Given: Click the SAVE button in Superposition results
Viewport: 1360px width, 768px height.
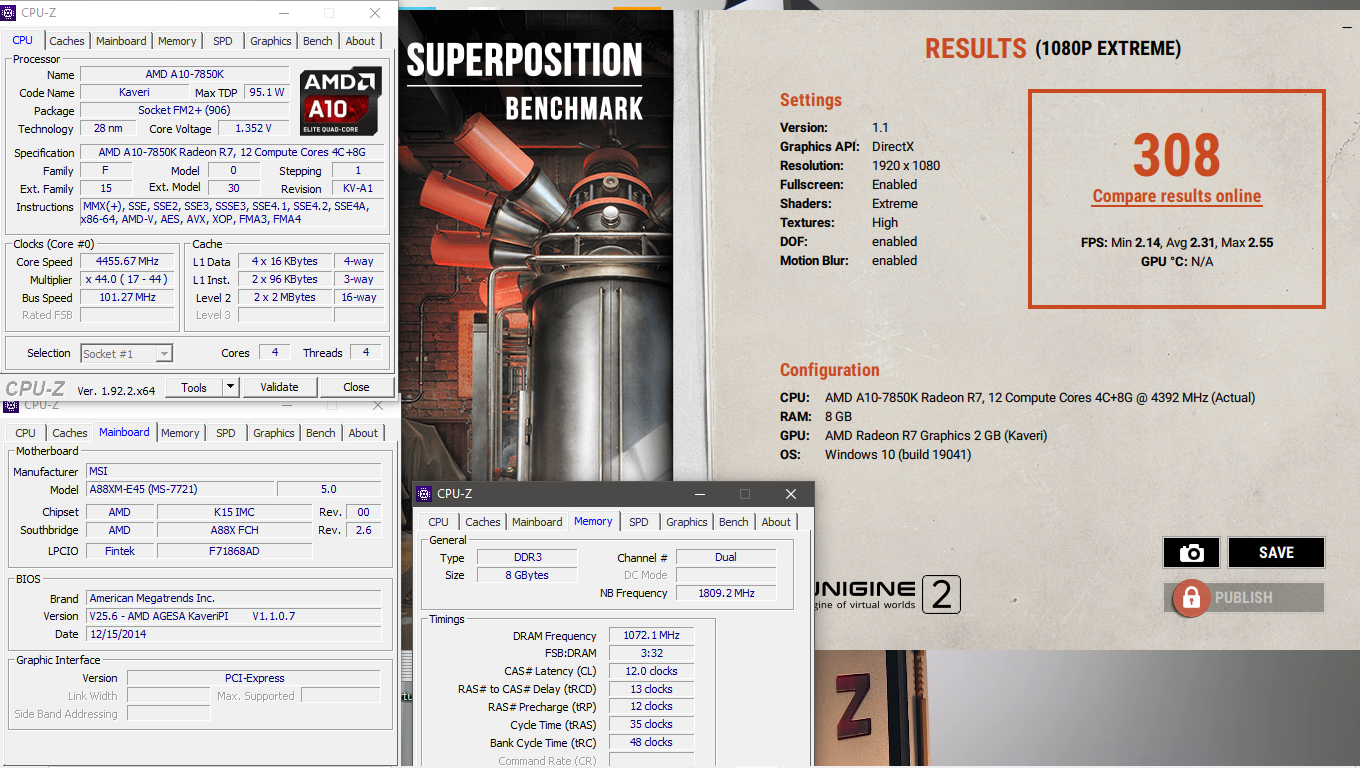Looking at the screenshot, I should tap(1276, 553).
